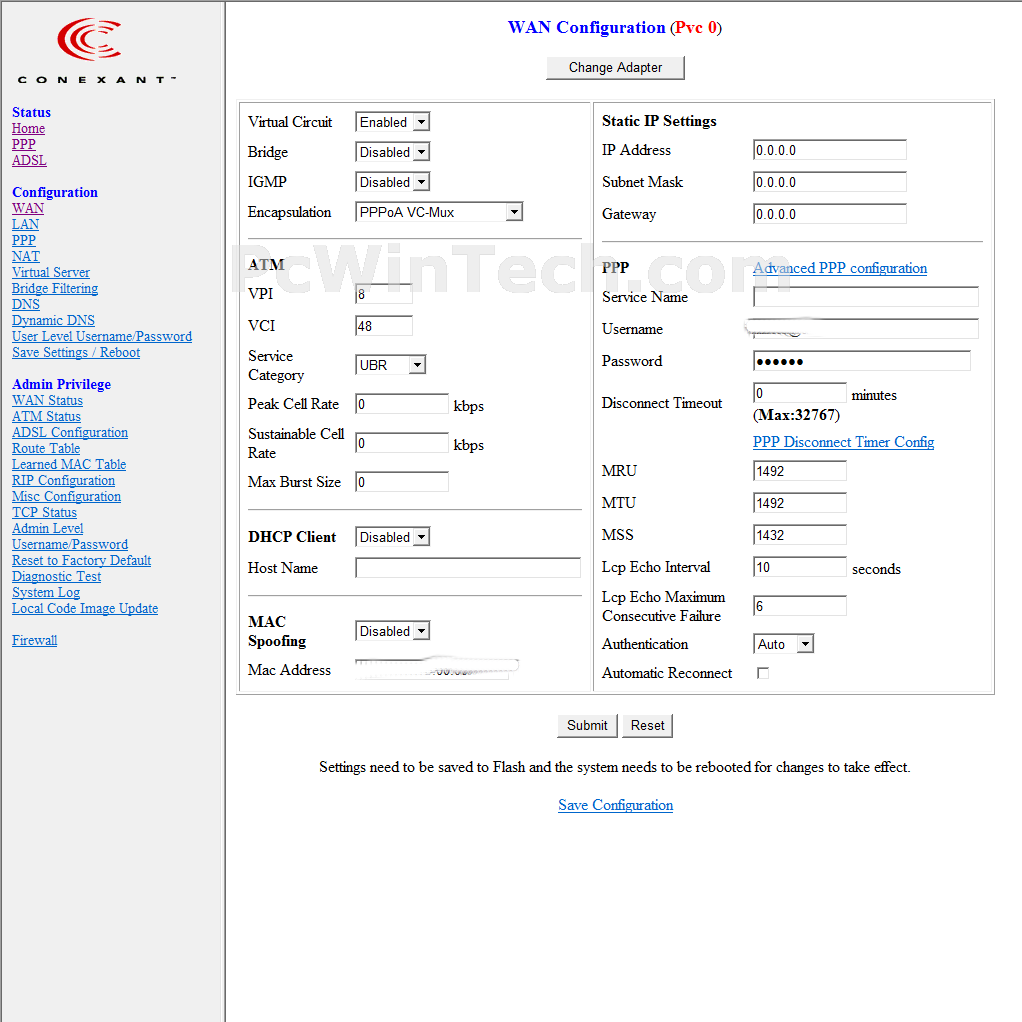Screen dimensions: 1022x1022
Task: Click the MRU input field
Action: click(x=800, y=471)
